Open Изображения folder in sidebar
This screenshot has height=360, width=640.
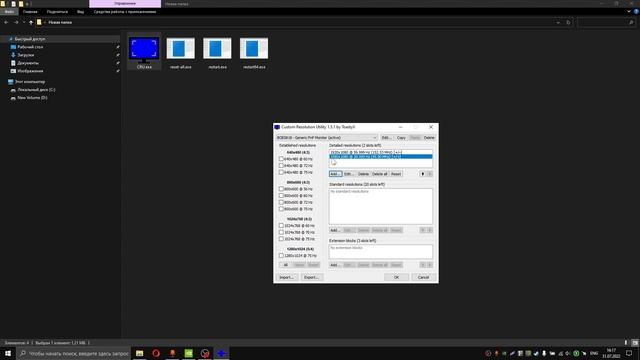(x=30, y=71)
